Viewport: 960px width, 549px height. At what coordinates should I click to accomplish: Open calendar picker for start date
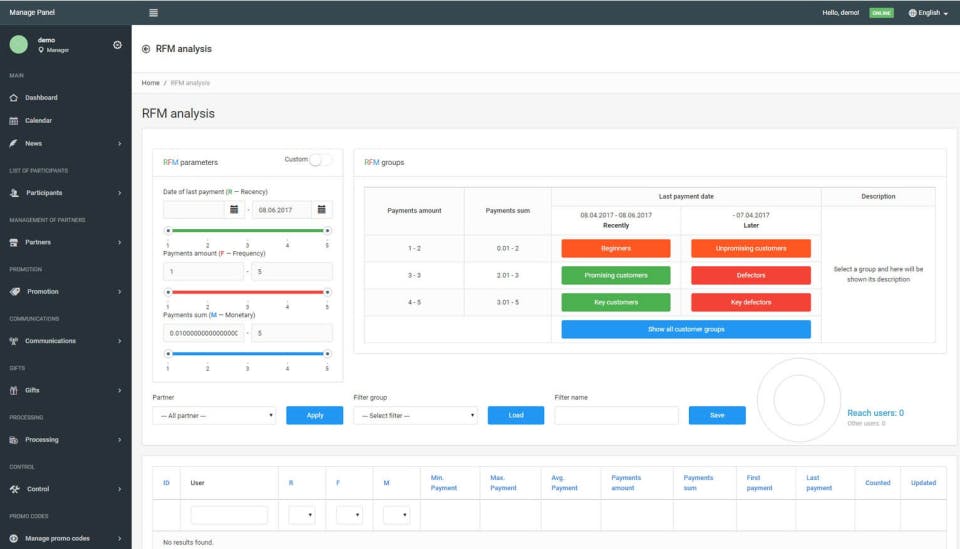(234, 209)
